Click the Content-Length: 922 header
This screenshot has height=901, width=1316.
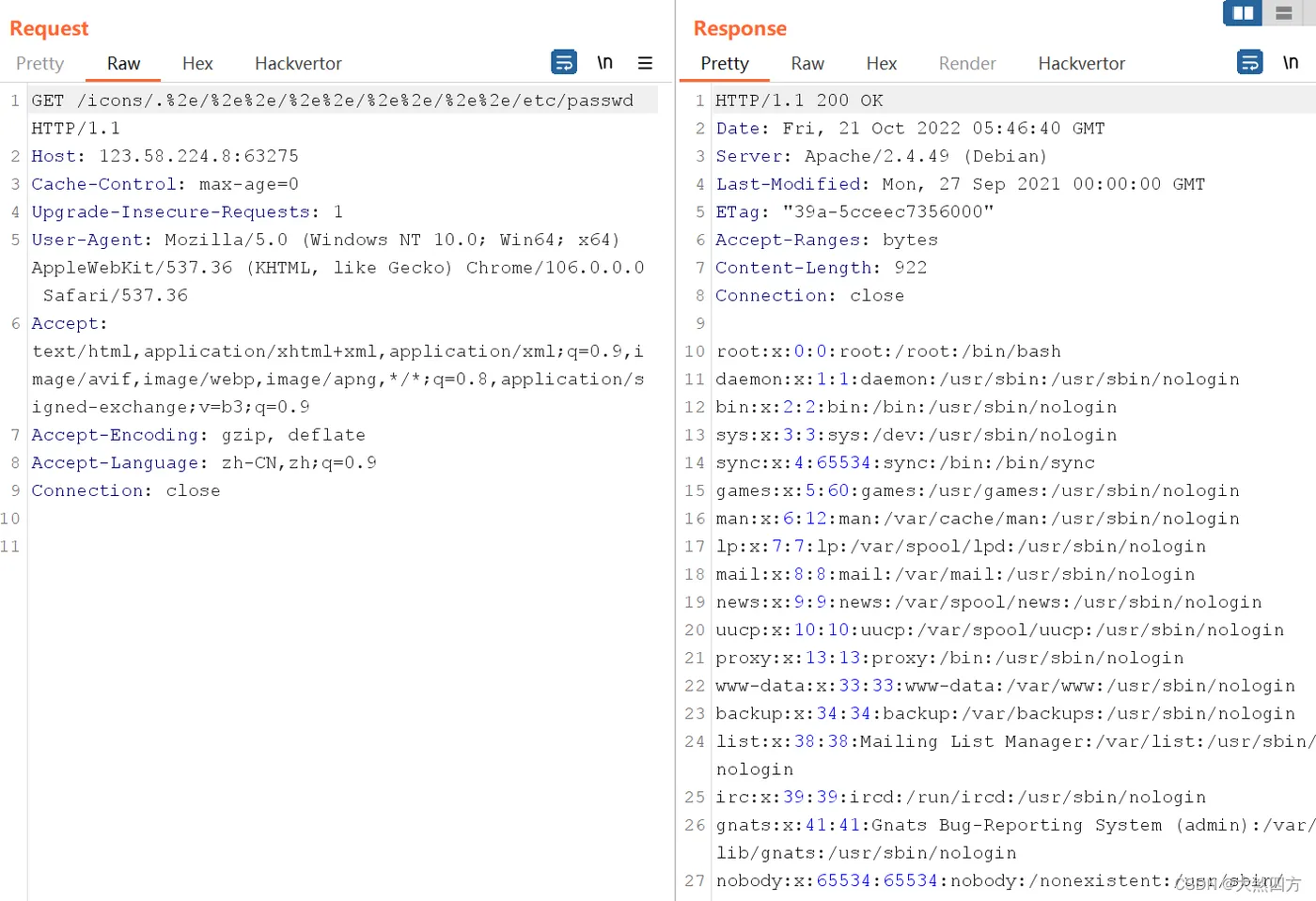pos(822,268)
